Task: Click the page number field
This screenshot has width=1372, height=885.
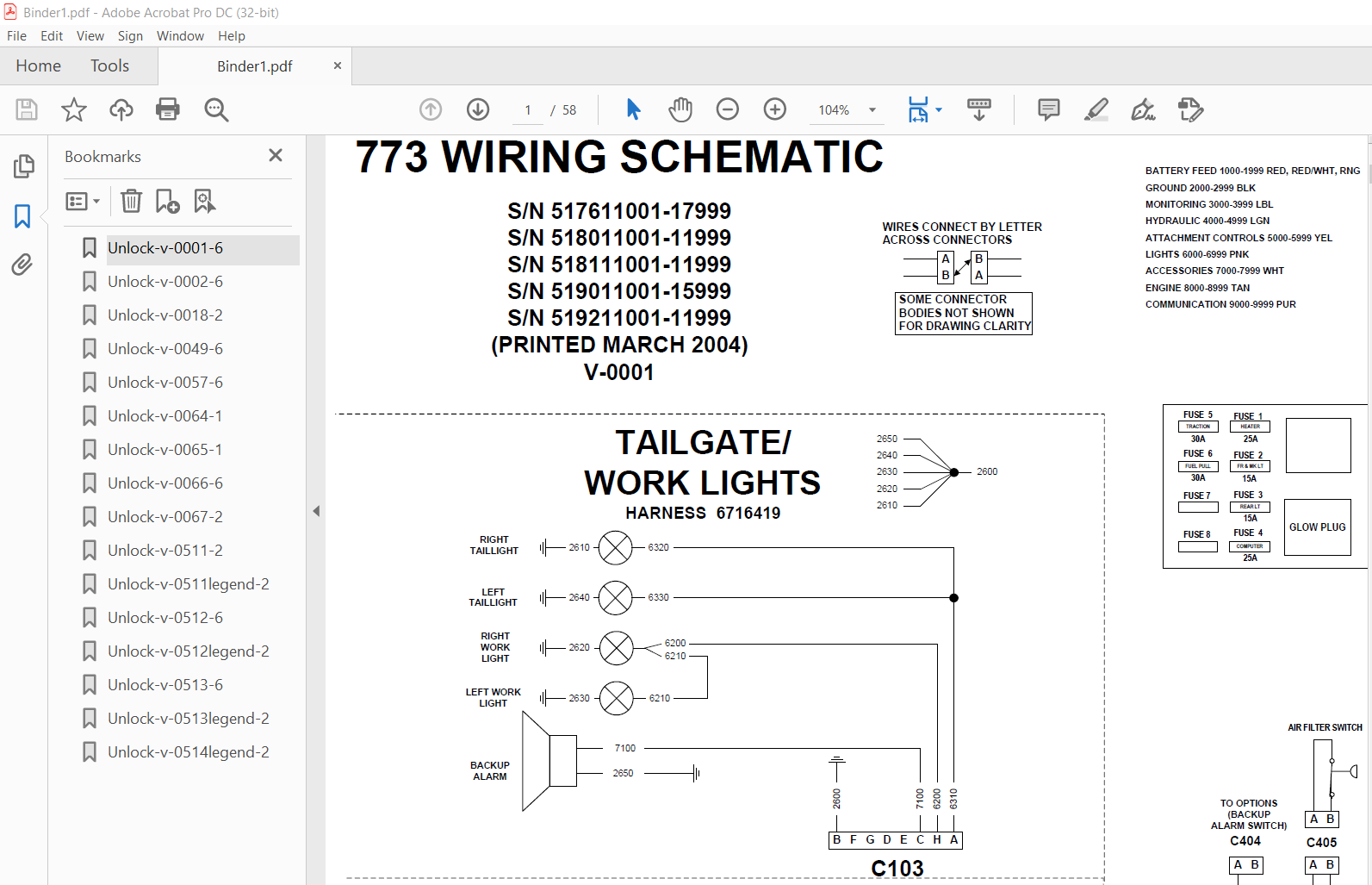Action: 528,110
